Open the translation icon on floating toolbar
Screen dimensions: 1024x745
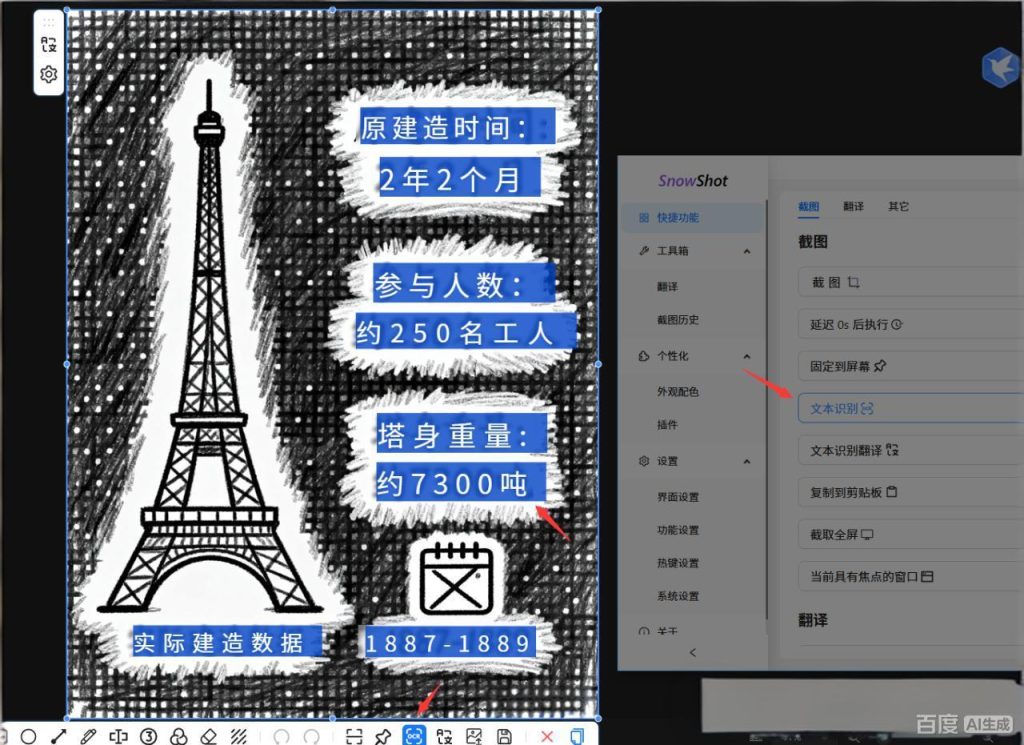[48, 44]
